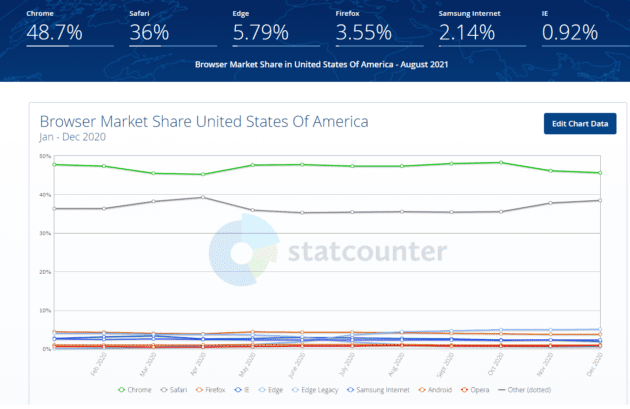Click the Apr 2020 Safari data point
Screen dimensions: 630x409
click(x=202, y=197)
